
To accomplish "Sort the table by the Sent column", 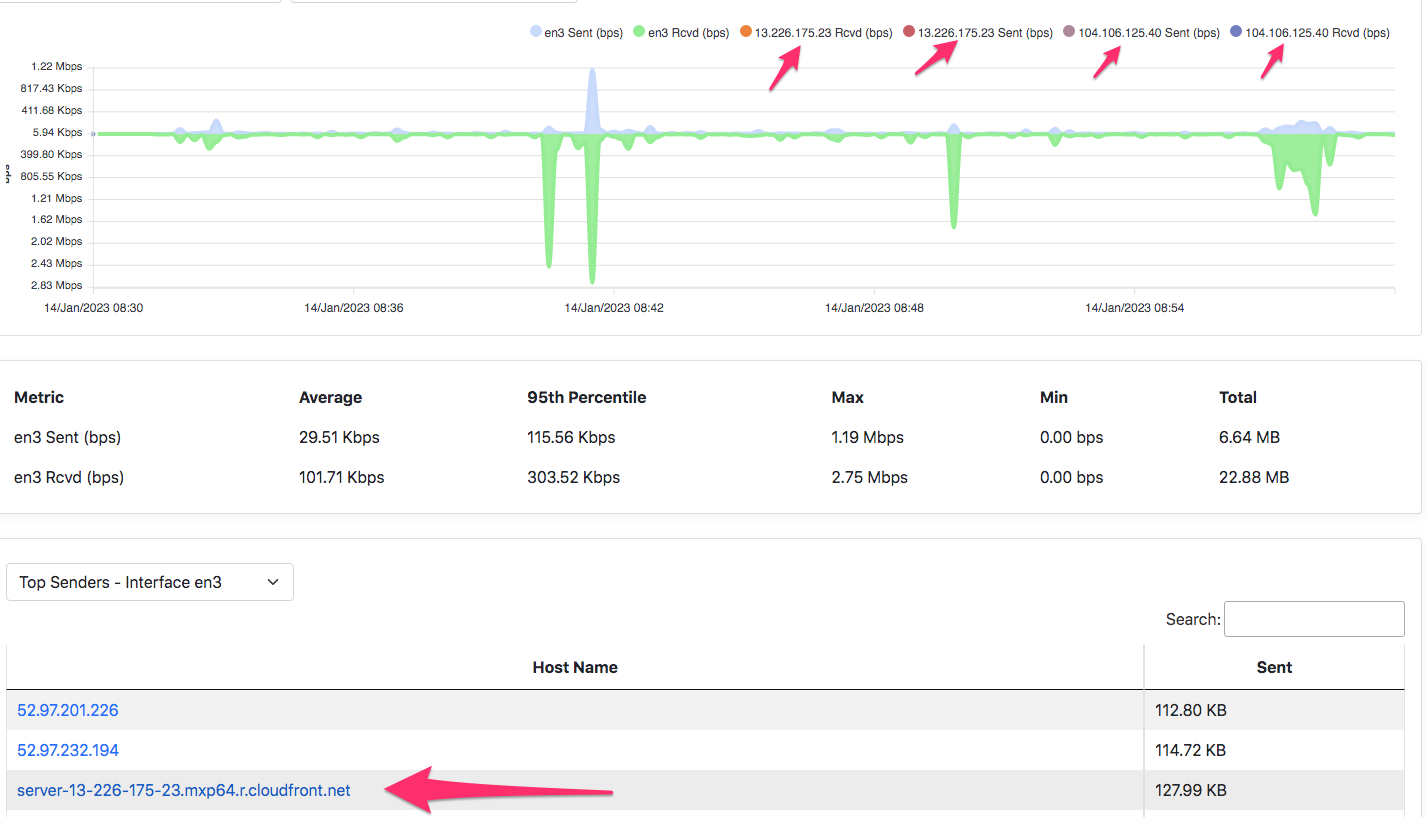I will click(1274, 667).
